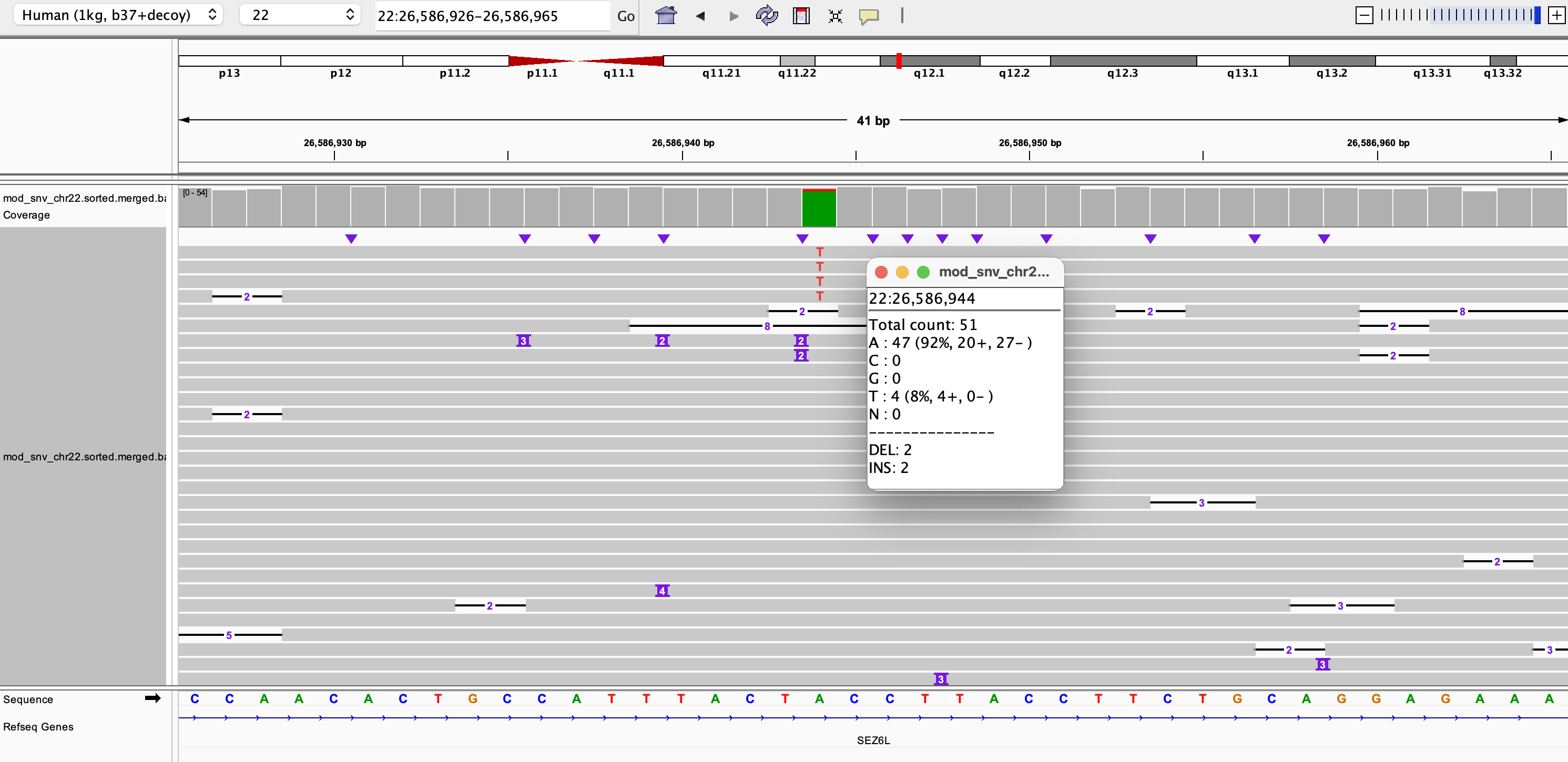Click the SEZ6L gene label
1568x762 pixels.
point(873,740)
